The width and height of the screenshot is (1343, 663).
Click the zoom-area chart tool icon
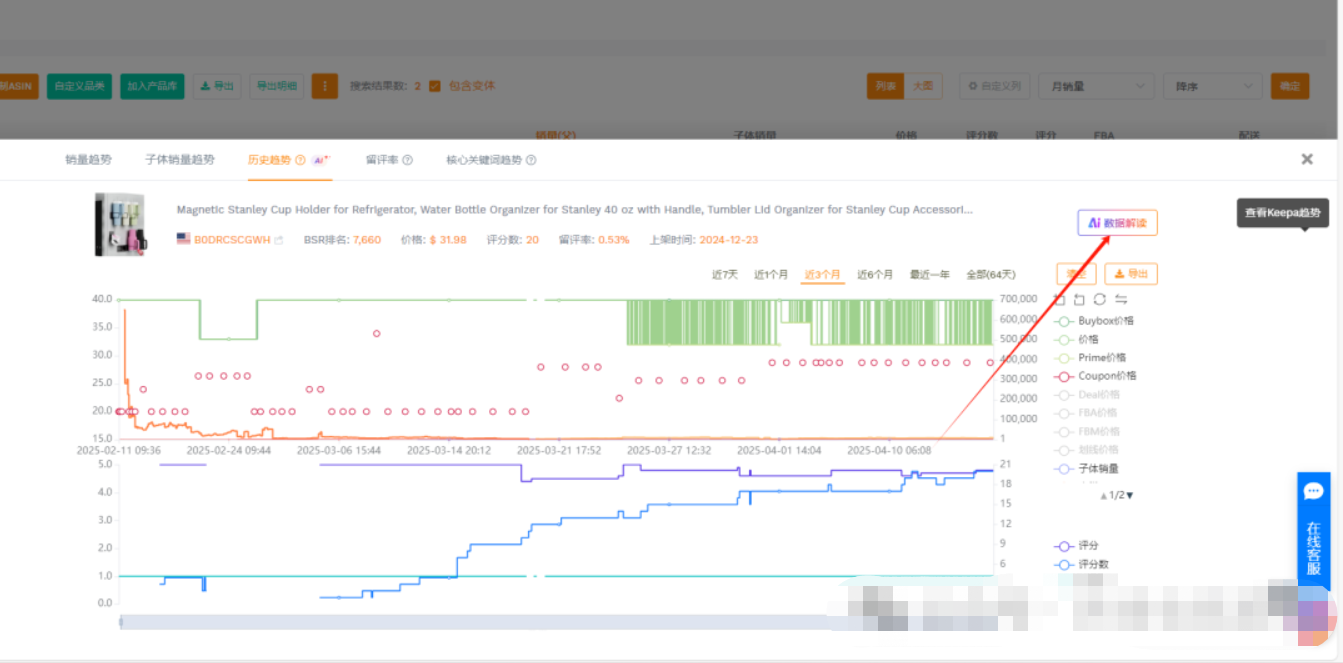(x=1060, y=299)
